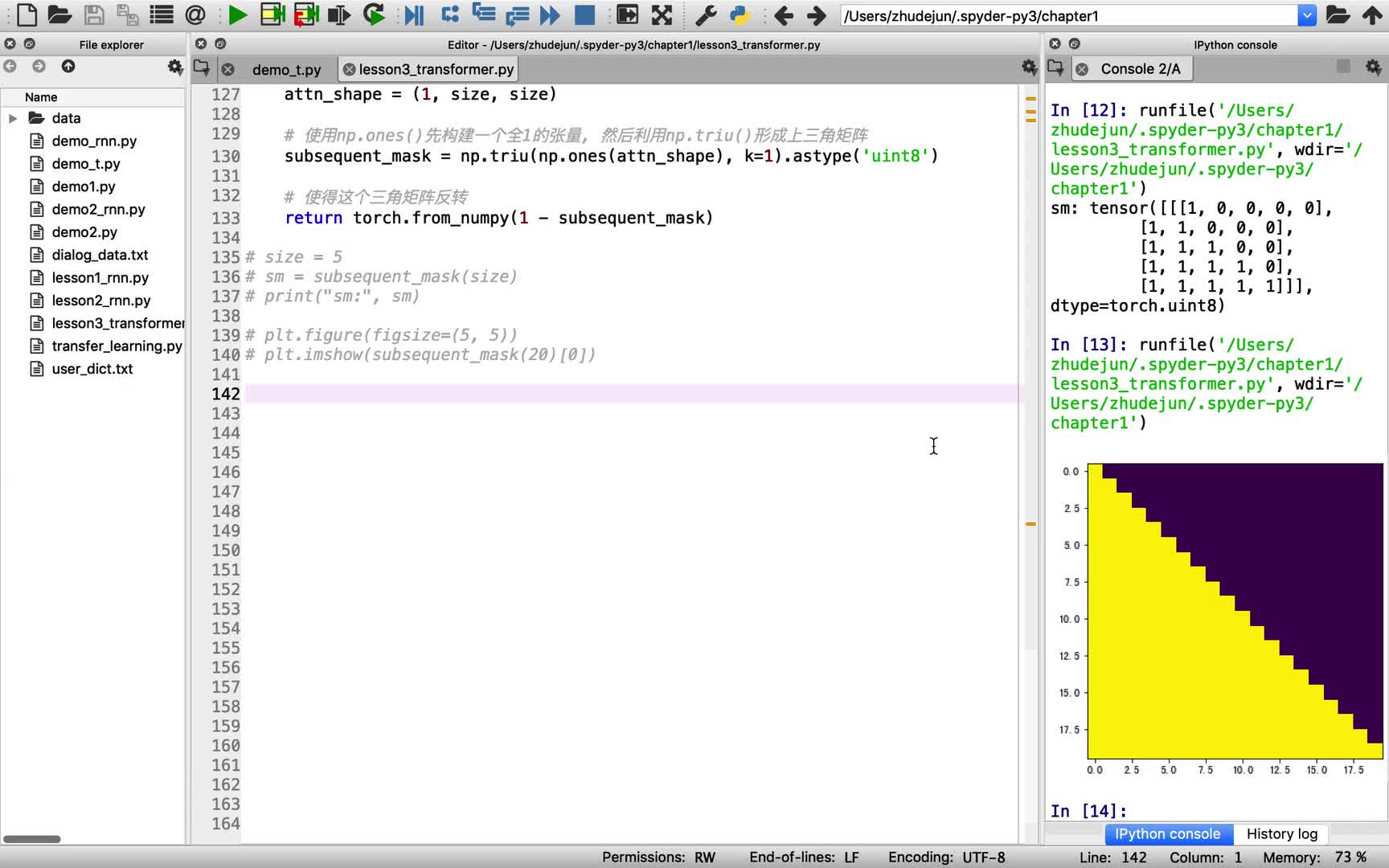This screenshot has width=1389, height=868.
Task: Select lesson1_rnn.py in file explorer
Action: [100, 277]
